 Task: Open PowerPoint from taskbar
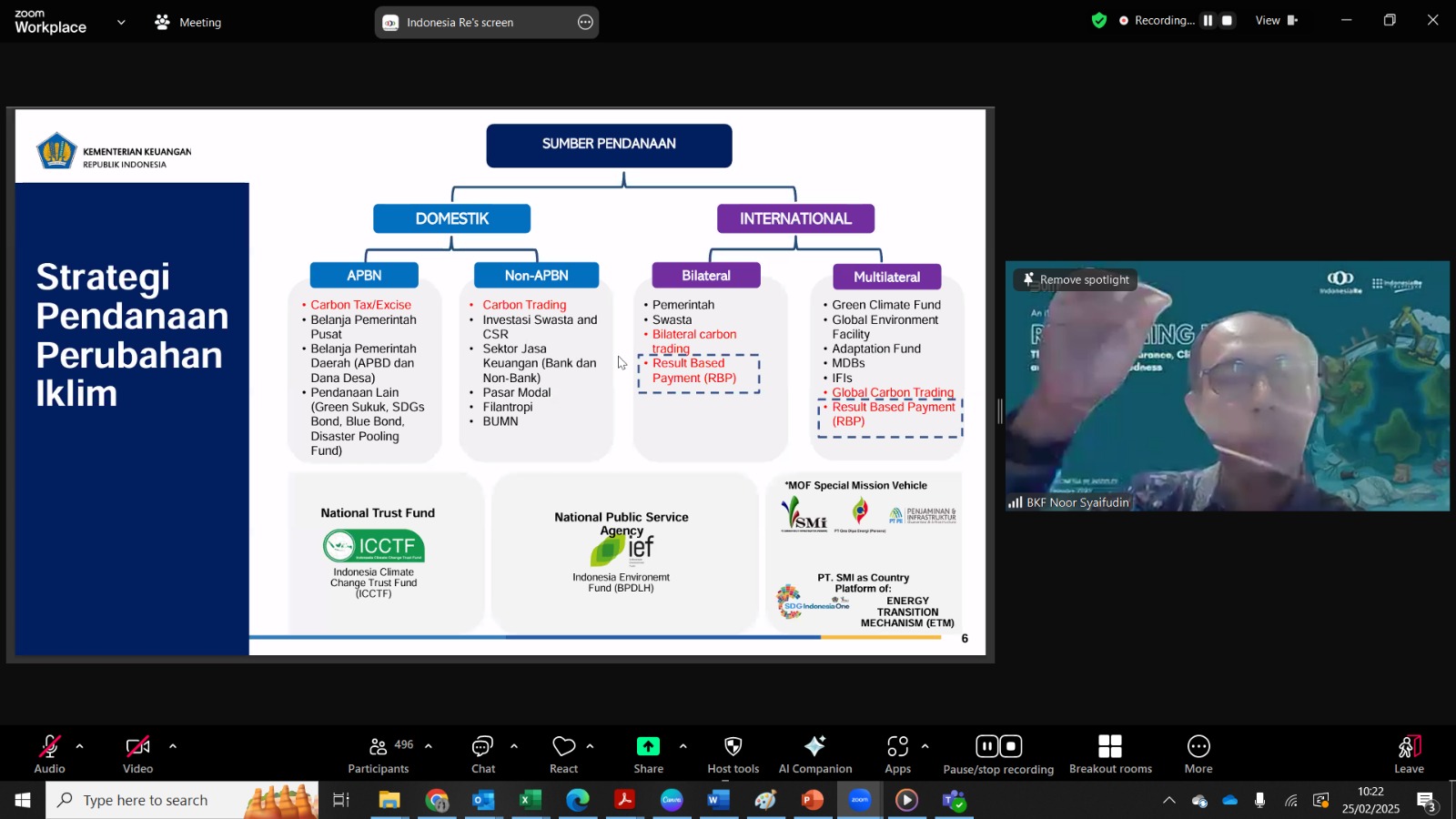point(813,800)
